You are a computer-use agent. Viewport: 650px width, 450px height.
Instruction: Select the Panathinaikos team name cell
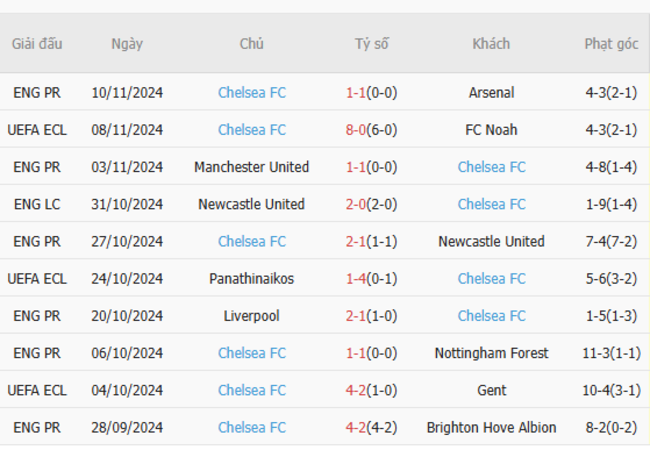(252, 278)
